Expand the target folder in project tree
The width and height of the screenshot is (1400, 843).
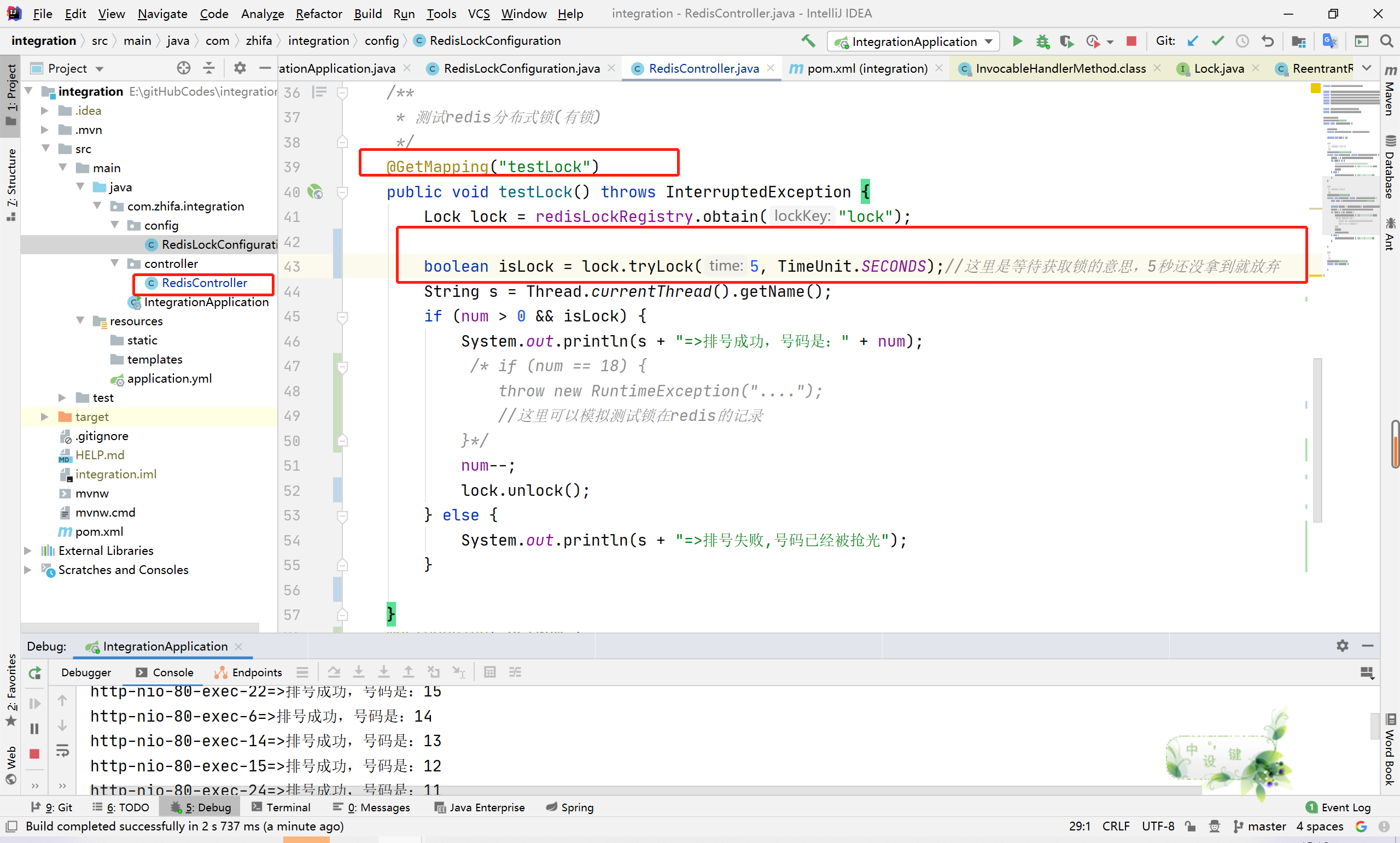[x=44, y=417]
